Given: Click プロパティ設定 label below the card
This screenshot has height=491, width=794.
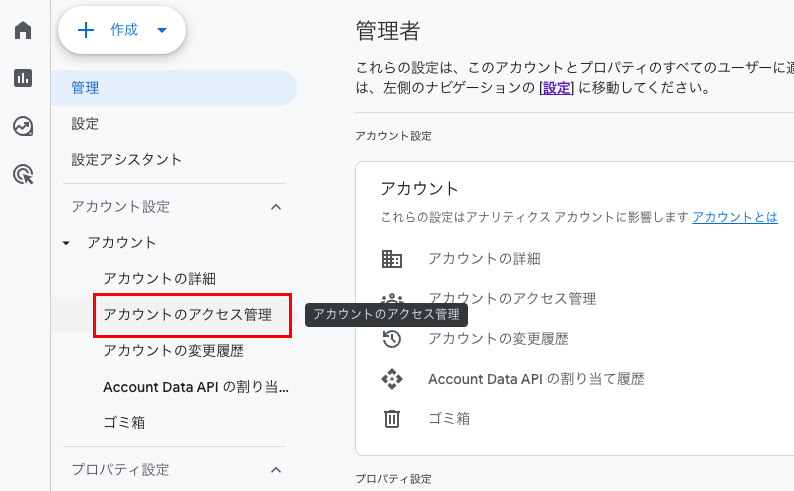Looking at the screenshot, I should (x=393, y=479).
